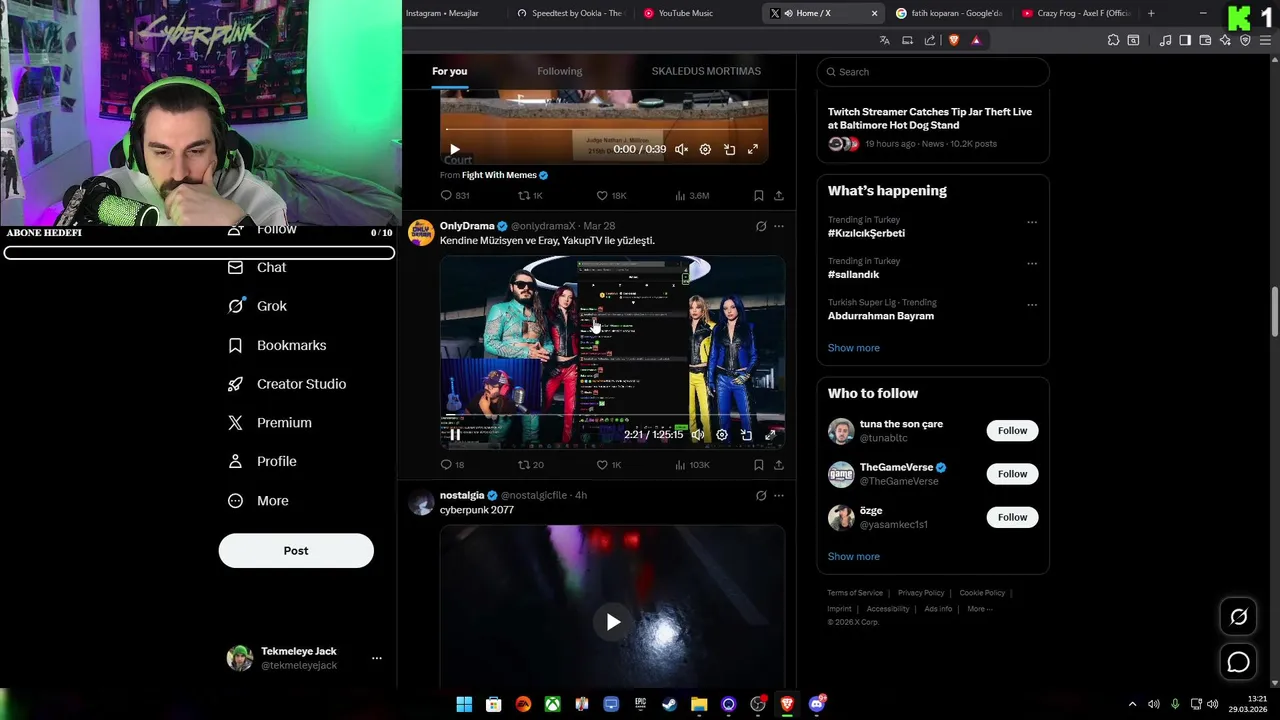Image resolution: width=1280 pixels, height=720 pixels.
Task: Show more in Who to follow
Action: [x=853, y=557]
